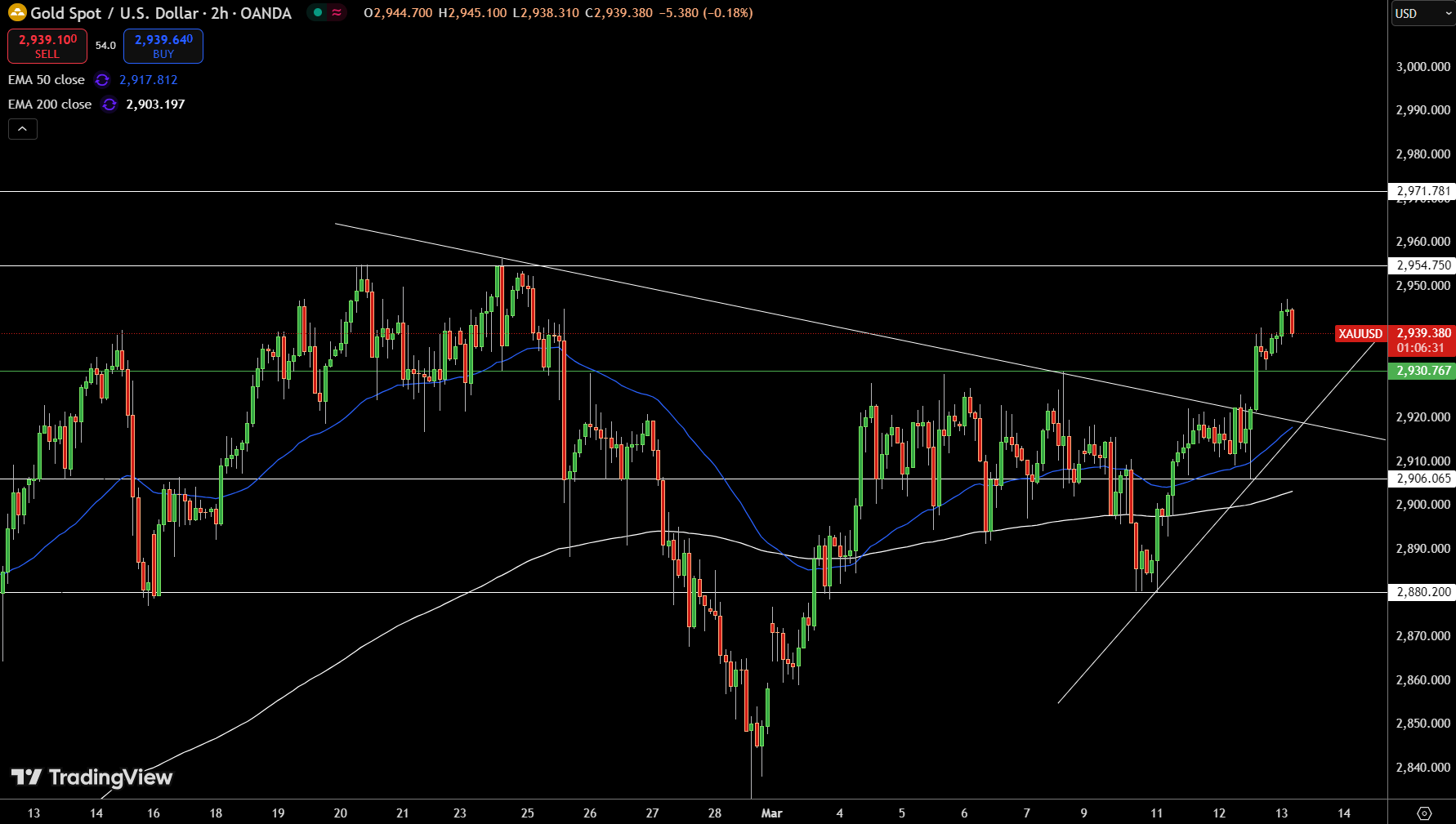Click the 2,954.750 horizontal line label
1456x824 pixels.
tap(1423, 265)
